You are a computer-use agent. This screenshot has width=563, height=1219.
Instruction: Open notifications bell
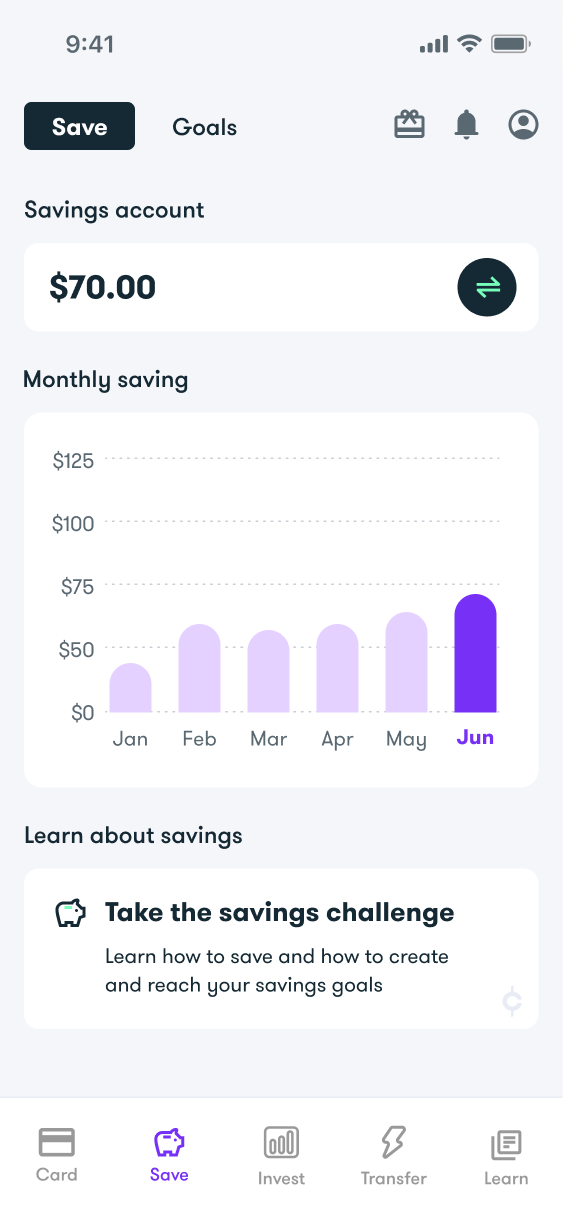(466, 125)
